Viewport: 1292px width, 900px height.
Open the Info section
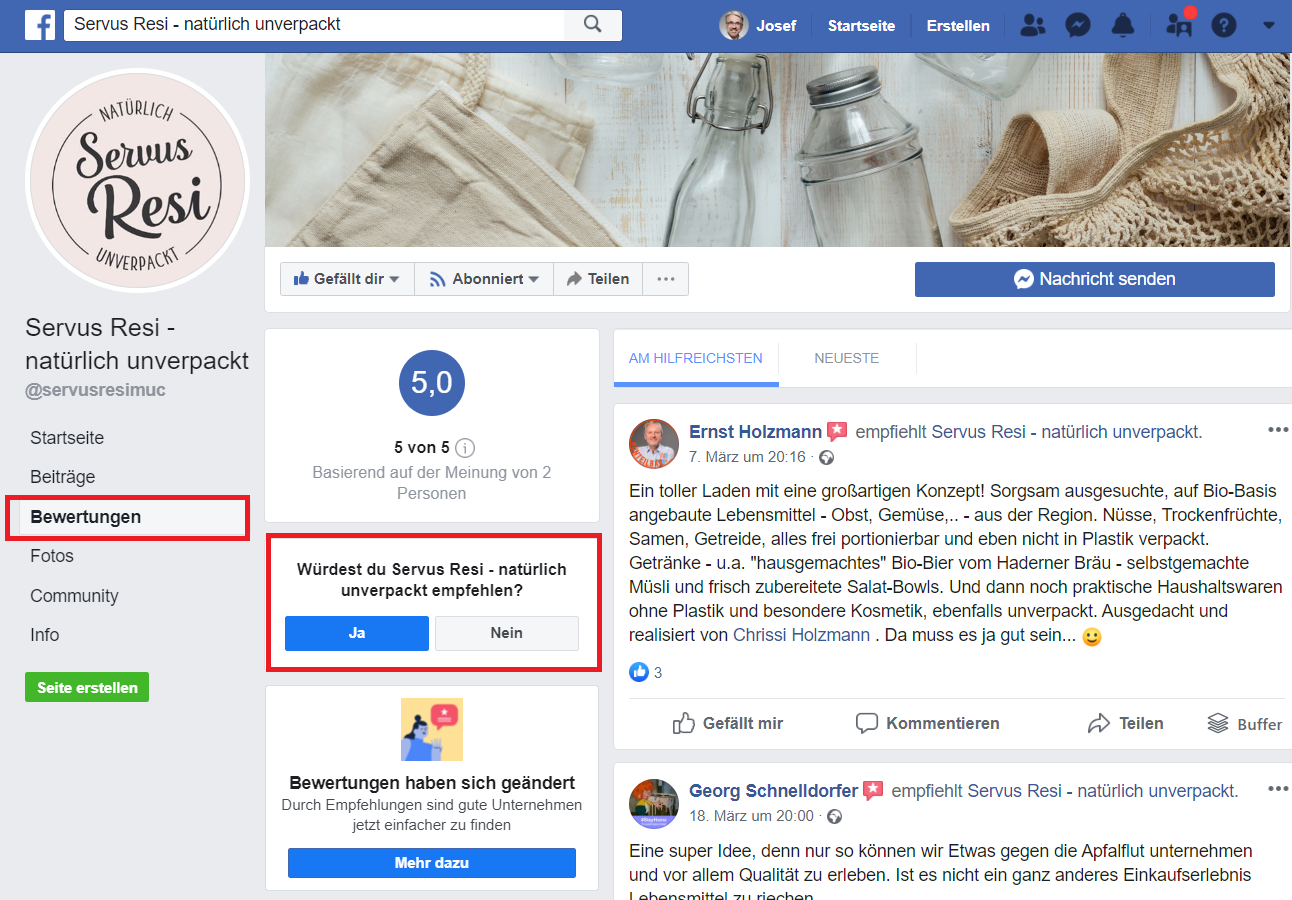[44, 635]
